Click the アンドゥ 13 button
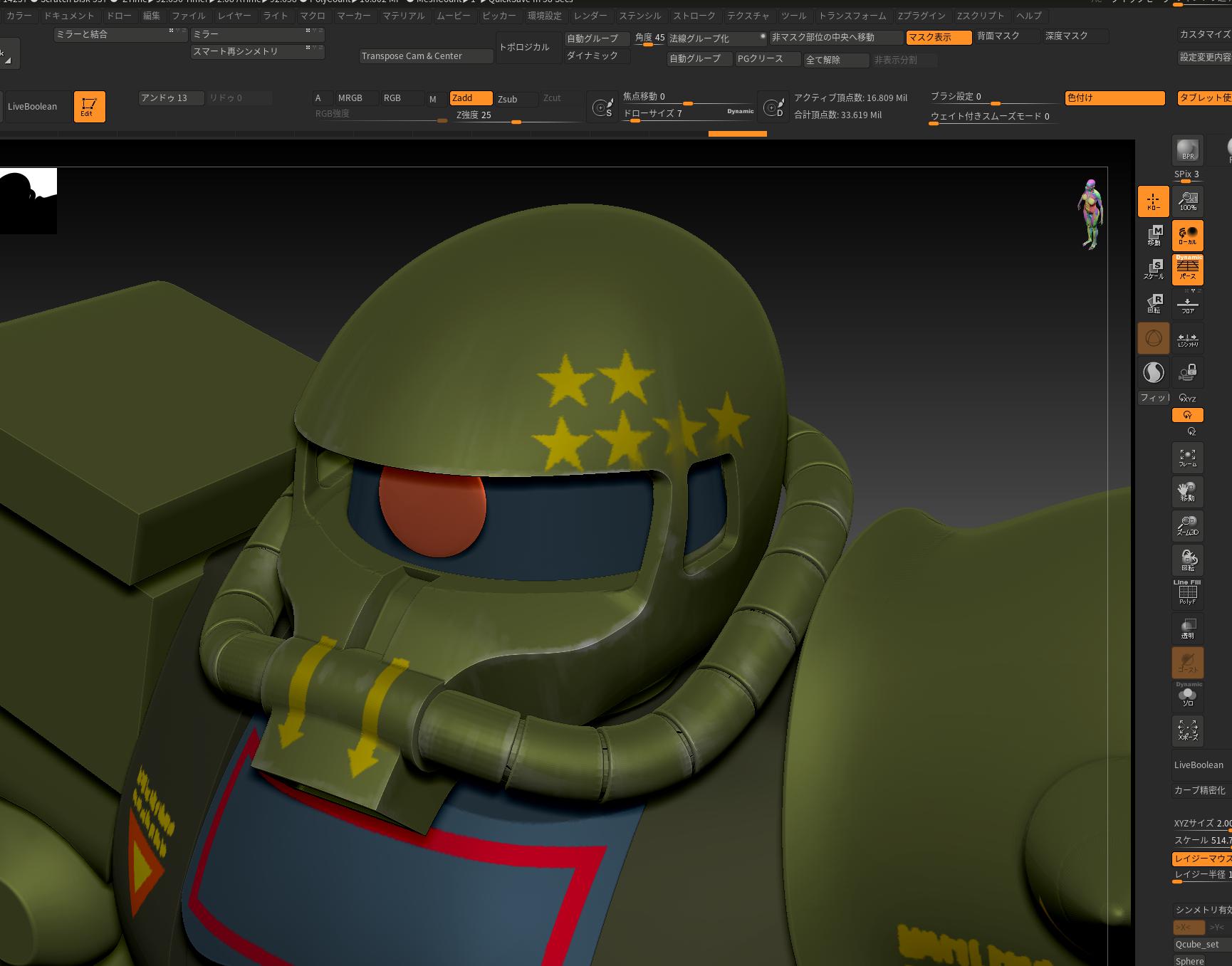 (x=171, y=98)
